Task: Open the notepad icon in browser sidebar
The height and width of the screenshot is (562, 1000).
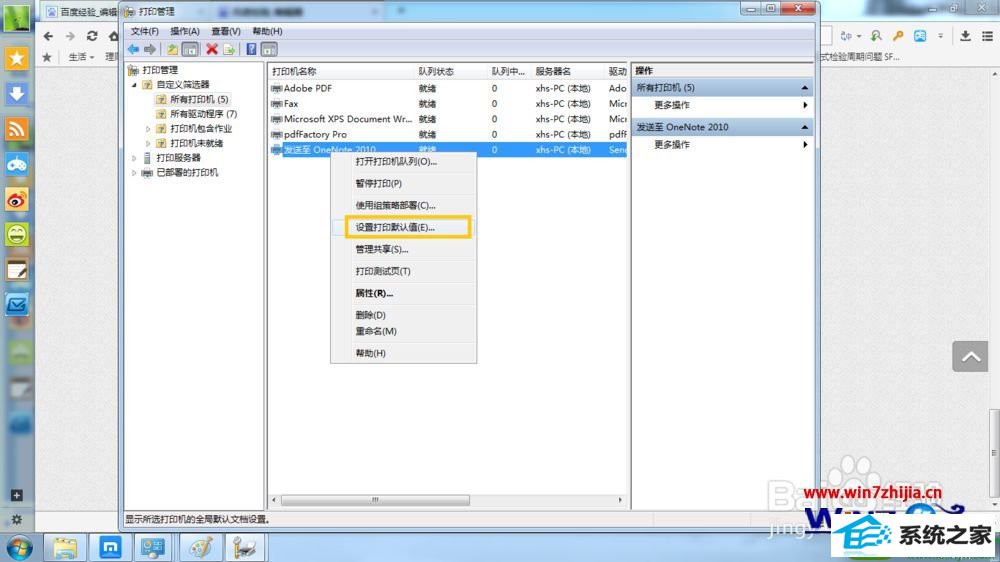Action: (17, 270)
